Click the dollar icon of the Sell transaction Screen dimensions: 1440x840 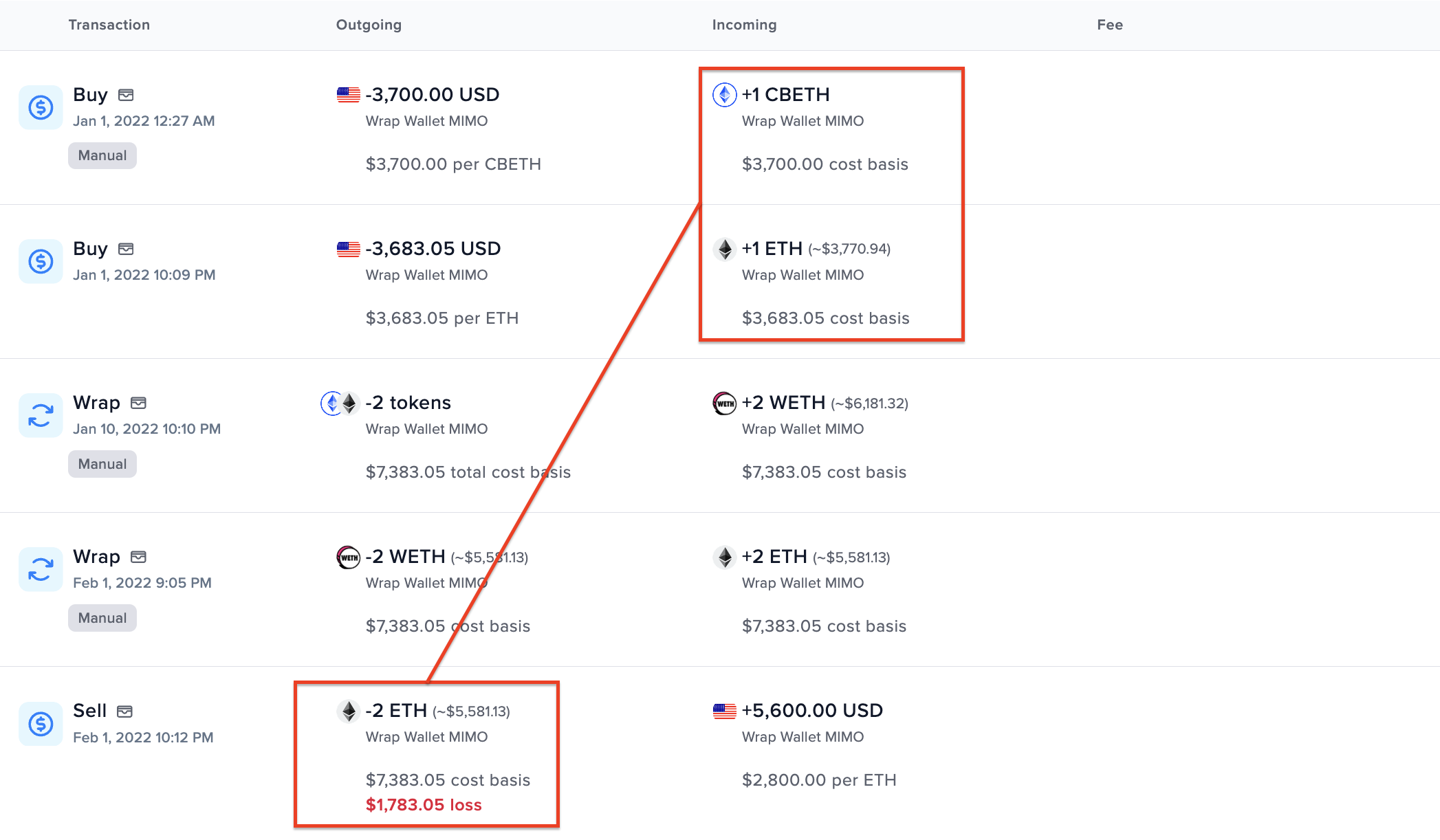(41, 723)
